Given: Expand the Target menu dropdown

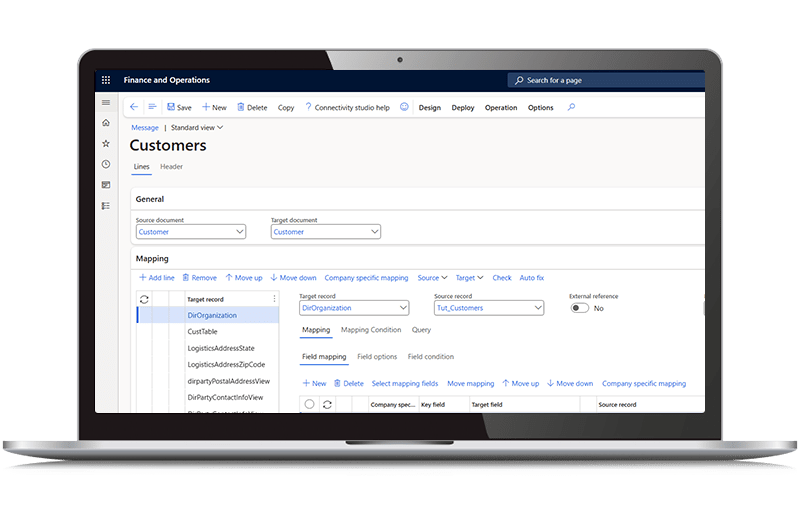Looking at the screenshot, I should click(469, 278).
